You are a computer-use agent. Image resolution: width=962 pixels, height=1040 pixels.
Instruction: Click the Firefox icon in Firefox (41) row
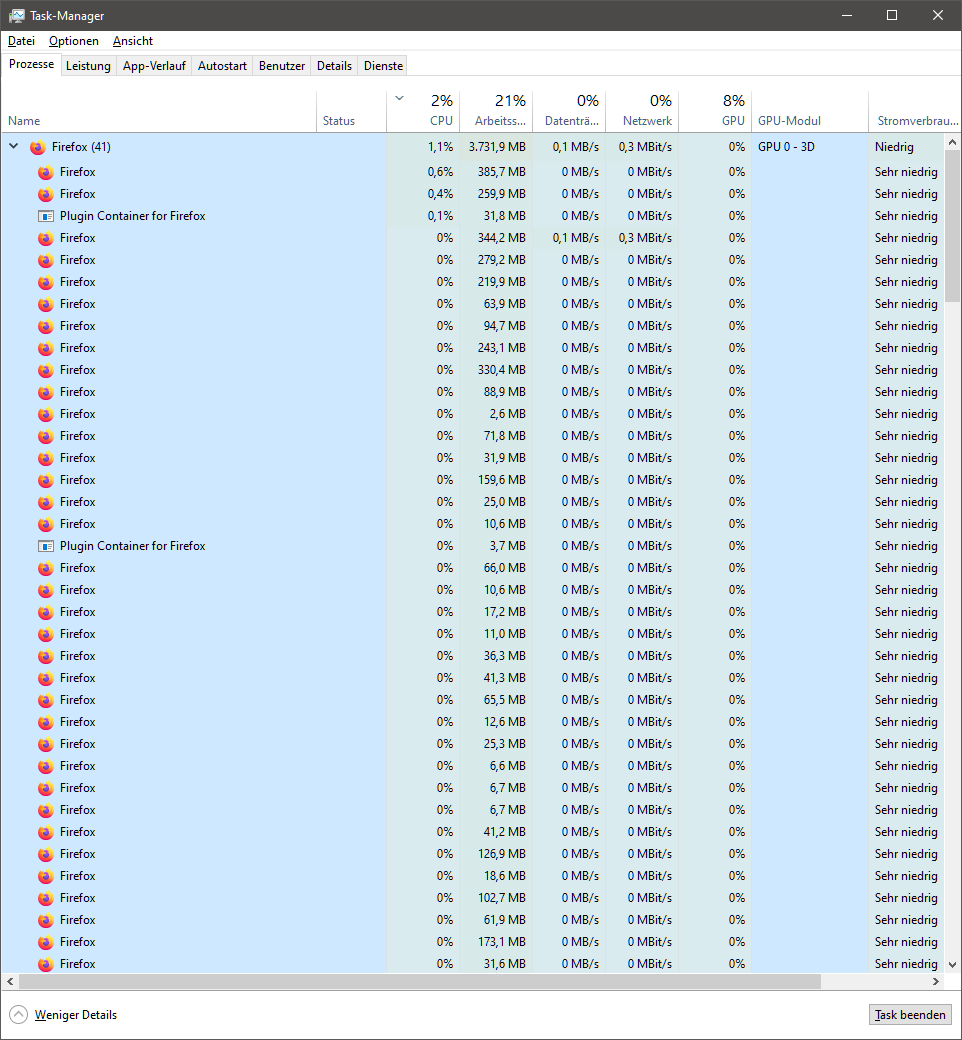click(38, 147)
